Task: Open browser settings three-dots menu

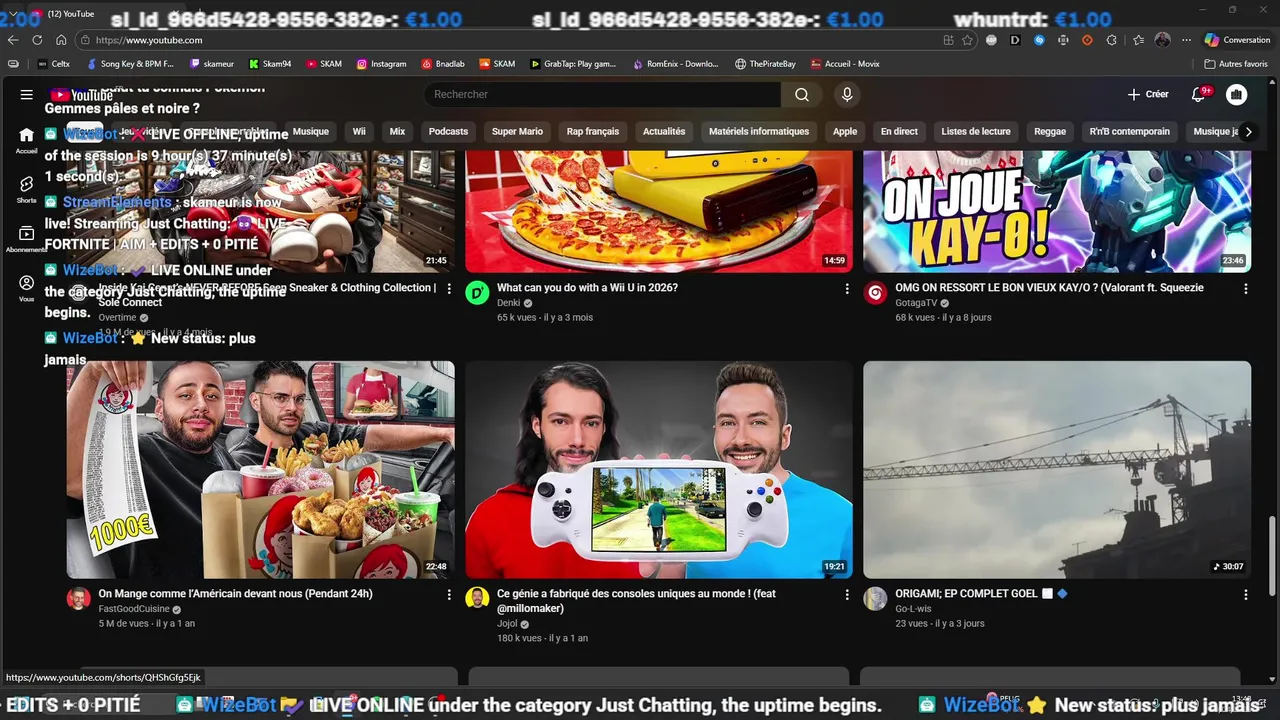Action: click(1186, 40)
